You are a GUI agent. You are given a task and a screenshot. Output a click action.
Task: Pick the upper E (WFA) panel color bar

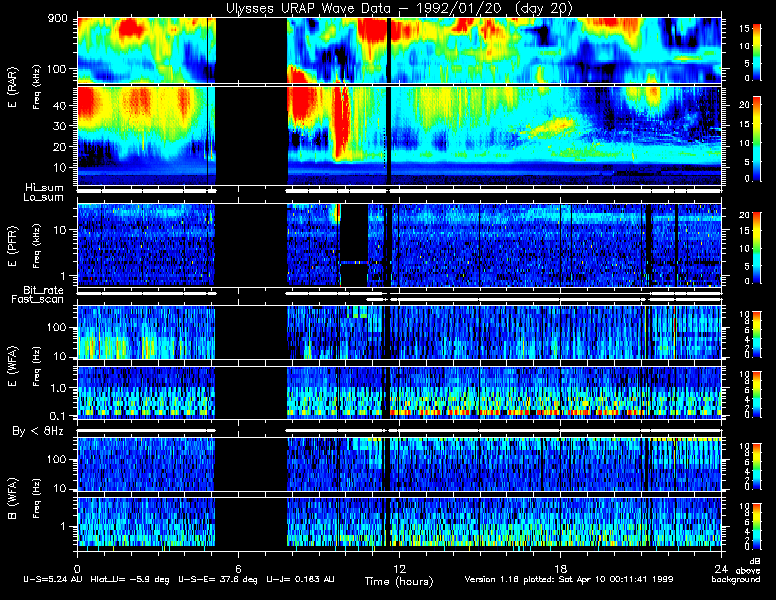tap(757, 335)
